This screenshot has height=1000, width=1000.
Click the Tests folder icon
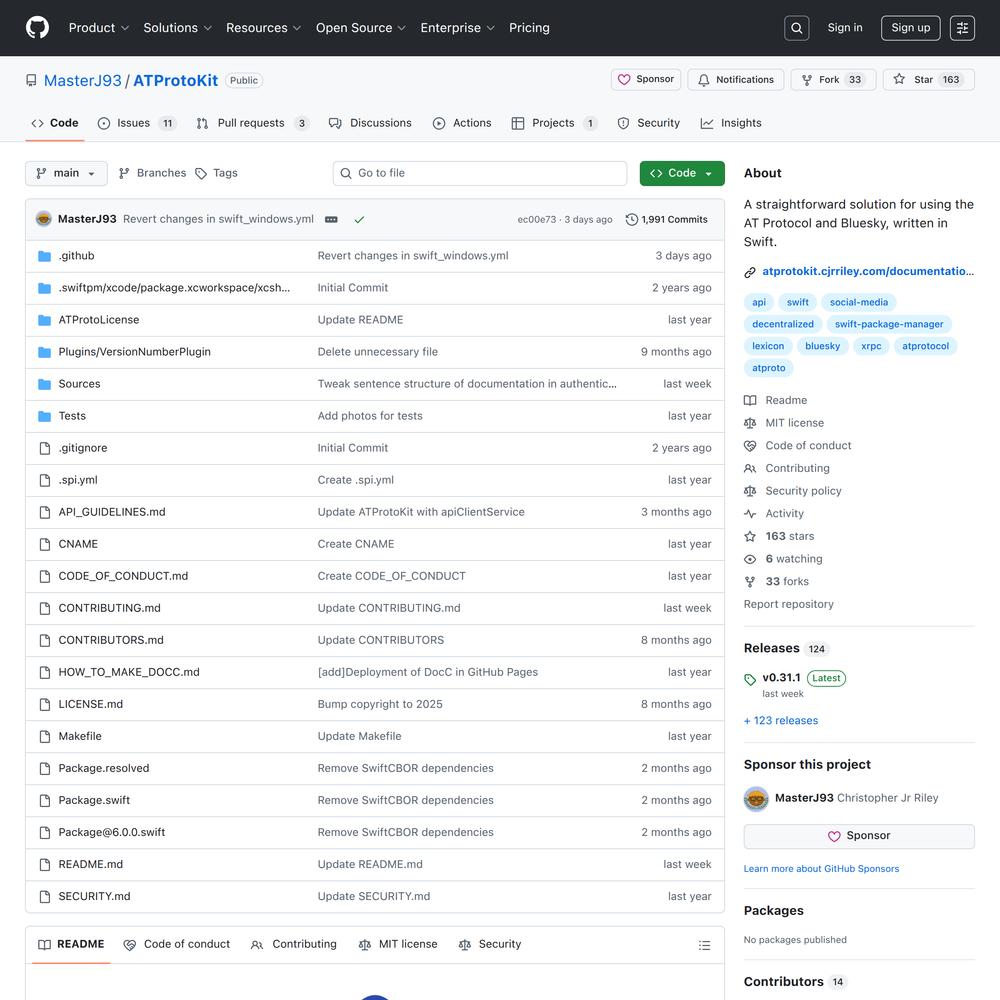pos(45,416)
